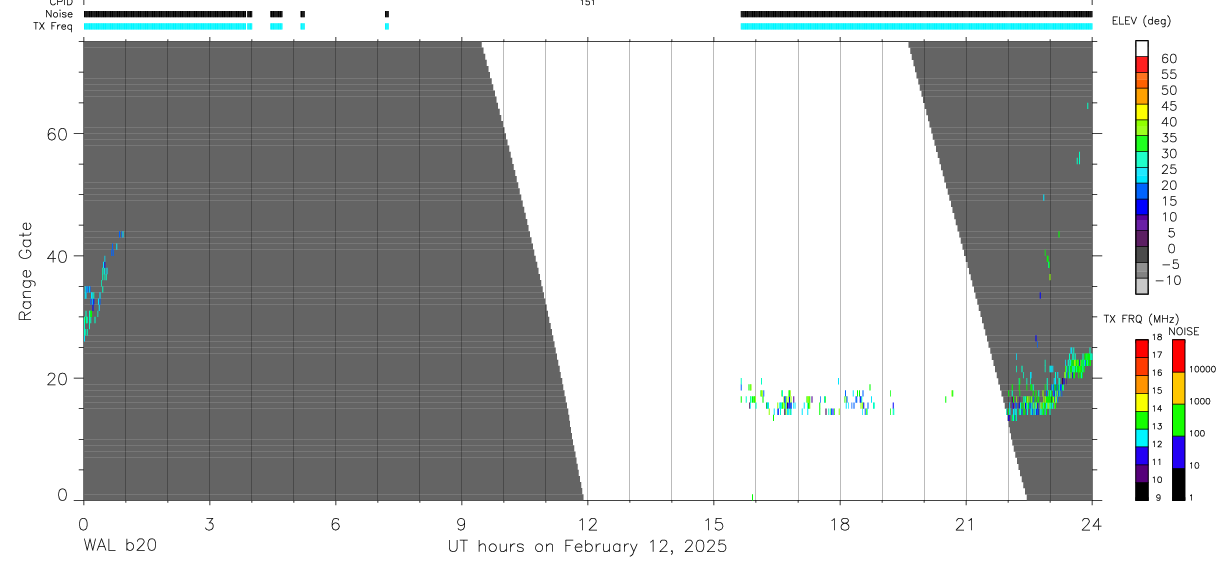Click the 'Noise' row label at top left

(x=59, y=14)
